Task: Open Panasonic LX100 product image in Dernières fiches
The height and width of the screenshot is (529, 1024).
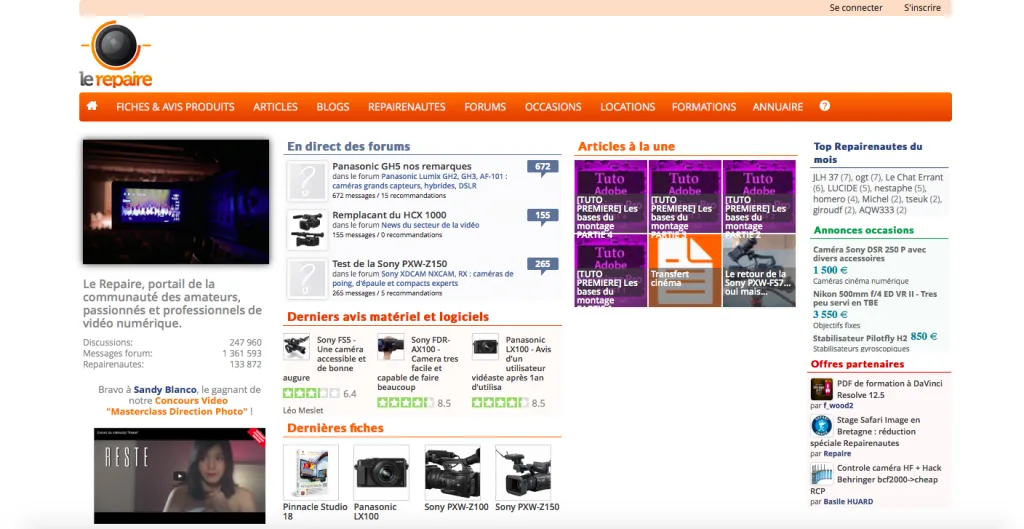Action: (381, 472)
